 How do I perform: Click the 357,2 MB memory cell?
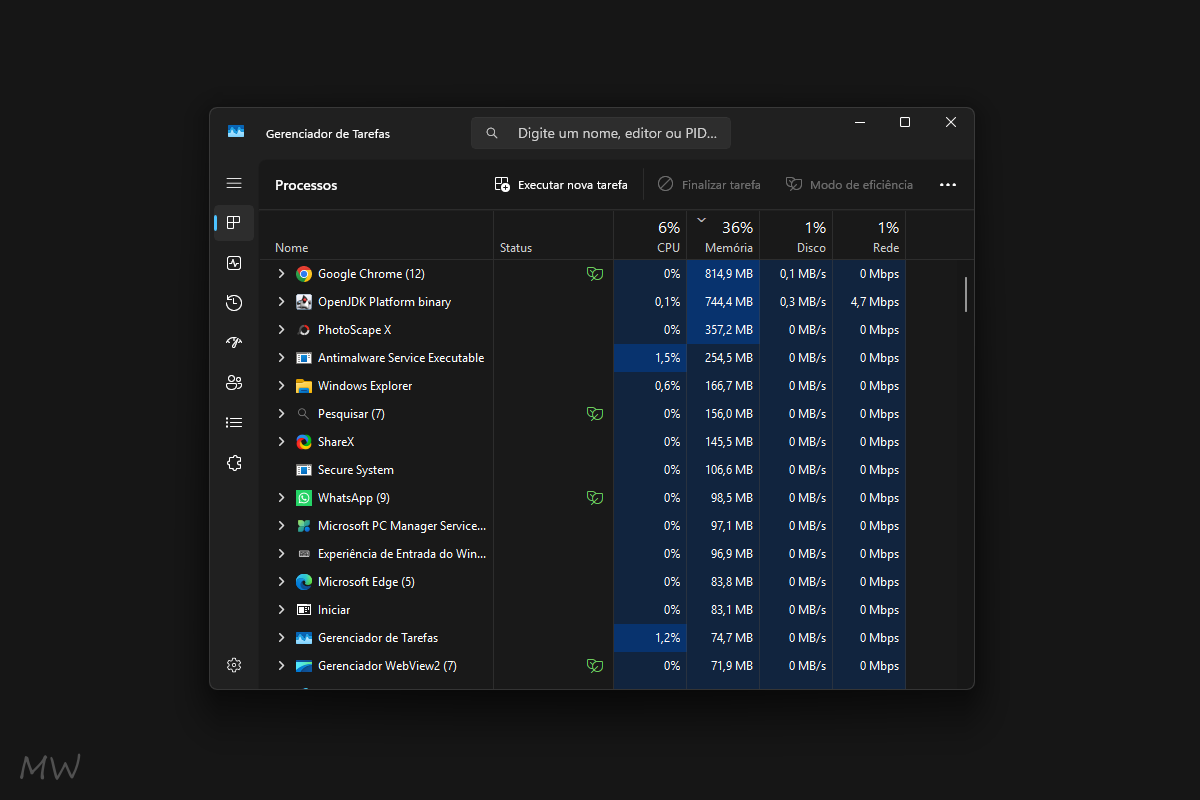[x=723, y=330]
